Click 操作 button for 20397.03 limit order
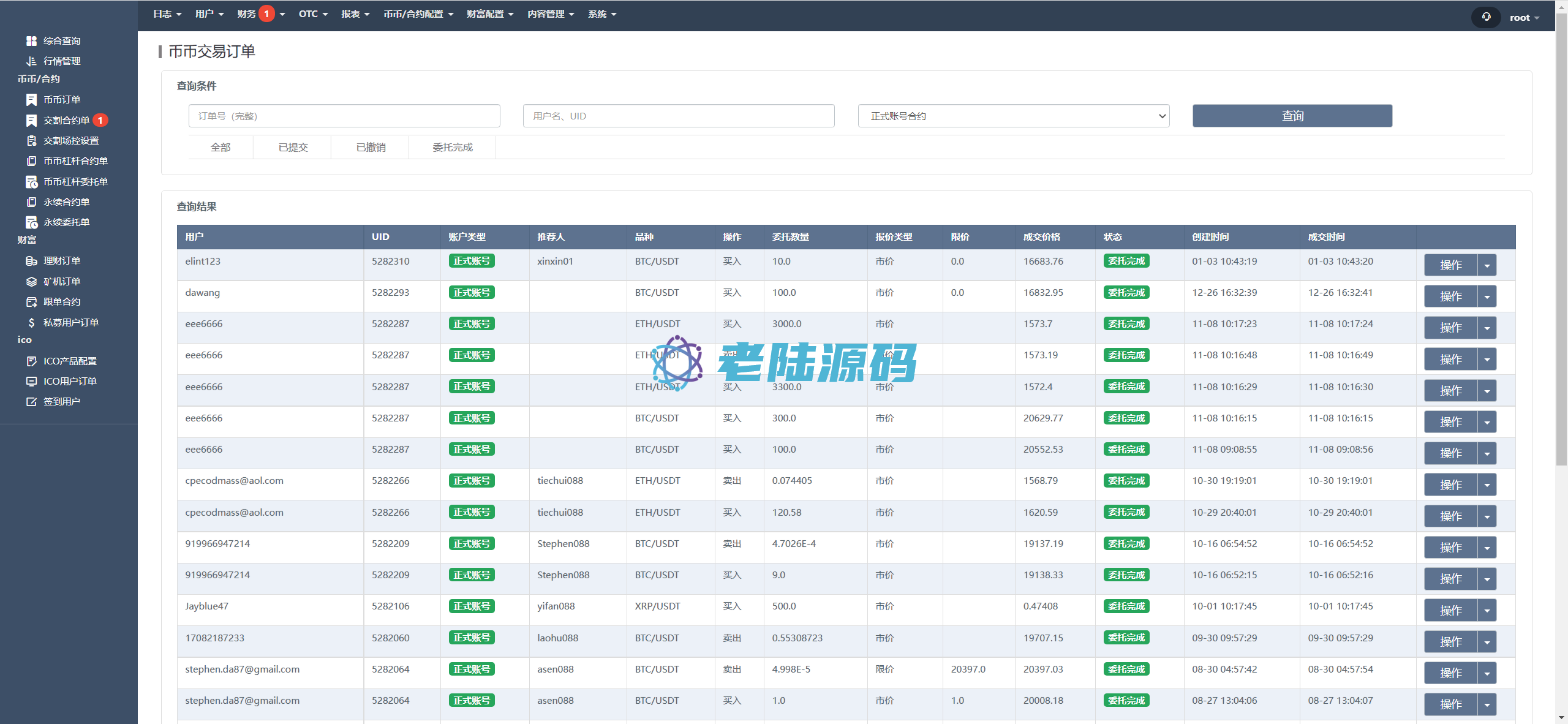This screenshot has width=1568, height=724. point(1450,673)
